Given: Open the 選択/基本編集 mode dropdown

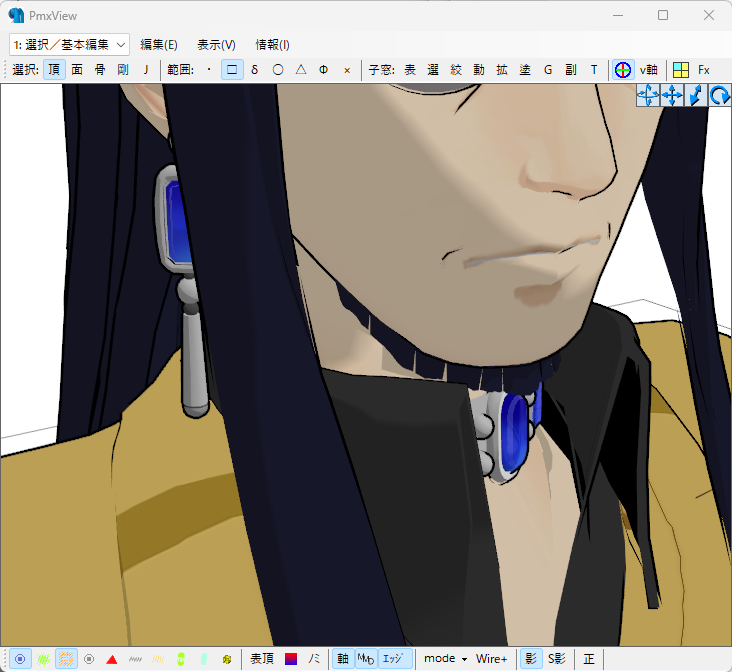Looking at the screenshot, I should point(70,44).
